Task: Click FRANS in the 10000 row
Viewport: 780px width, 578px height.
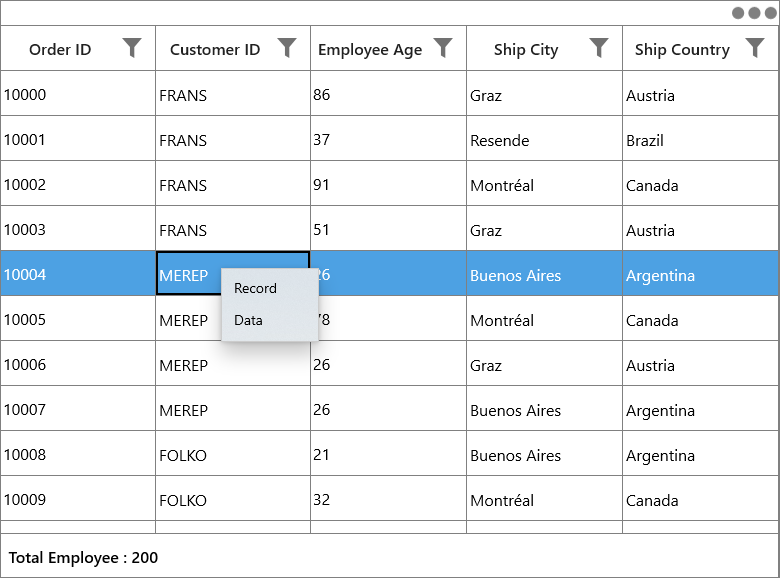Action: pos(233,94)
